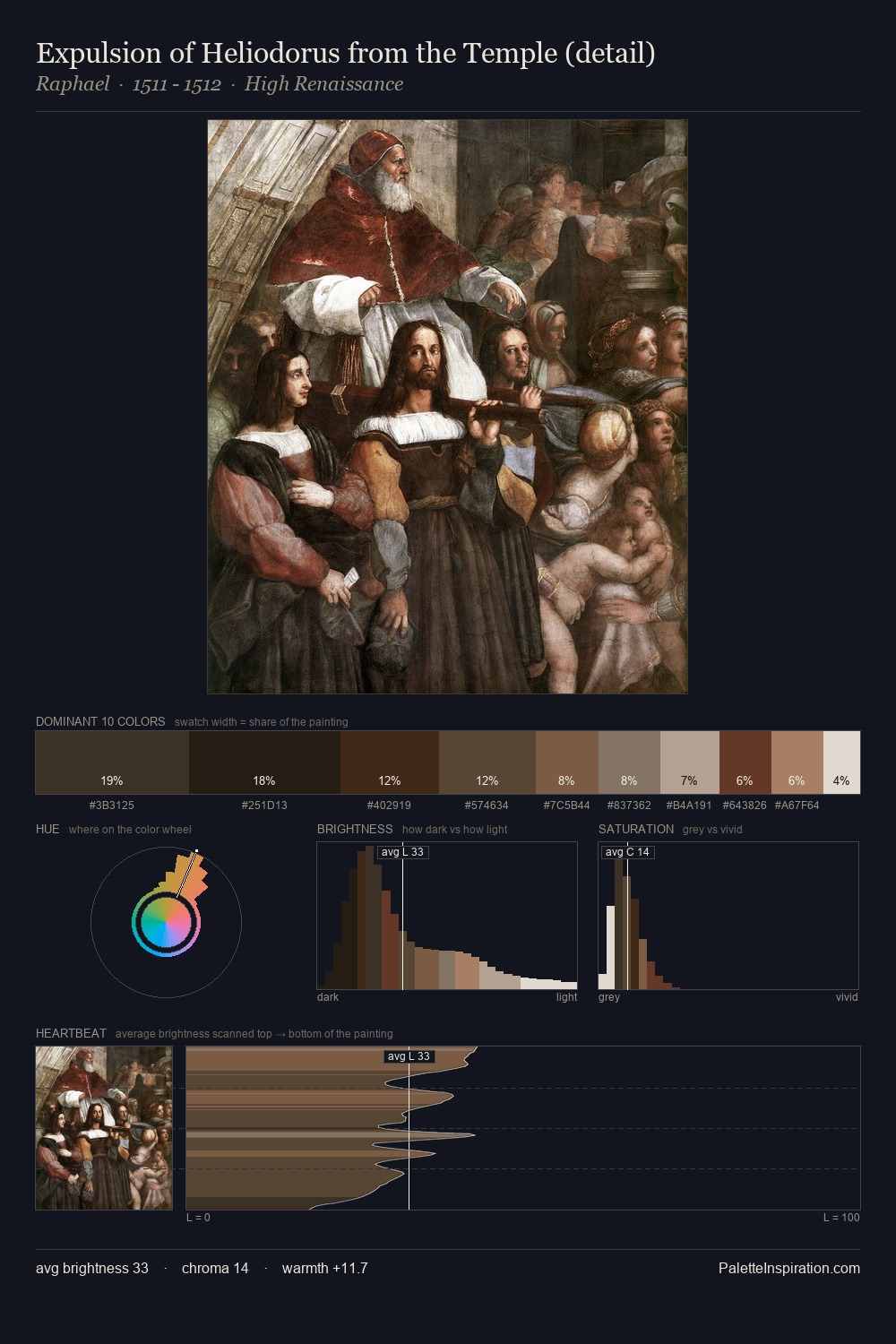Select the #837362 swatch at 8%
The height and width of the screenshot is (1344, 896).
click(629, 762)
